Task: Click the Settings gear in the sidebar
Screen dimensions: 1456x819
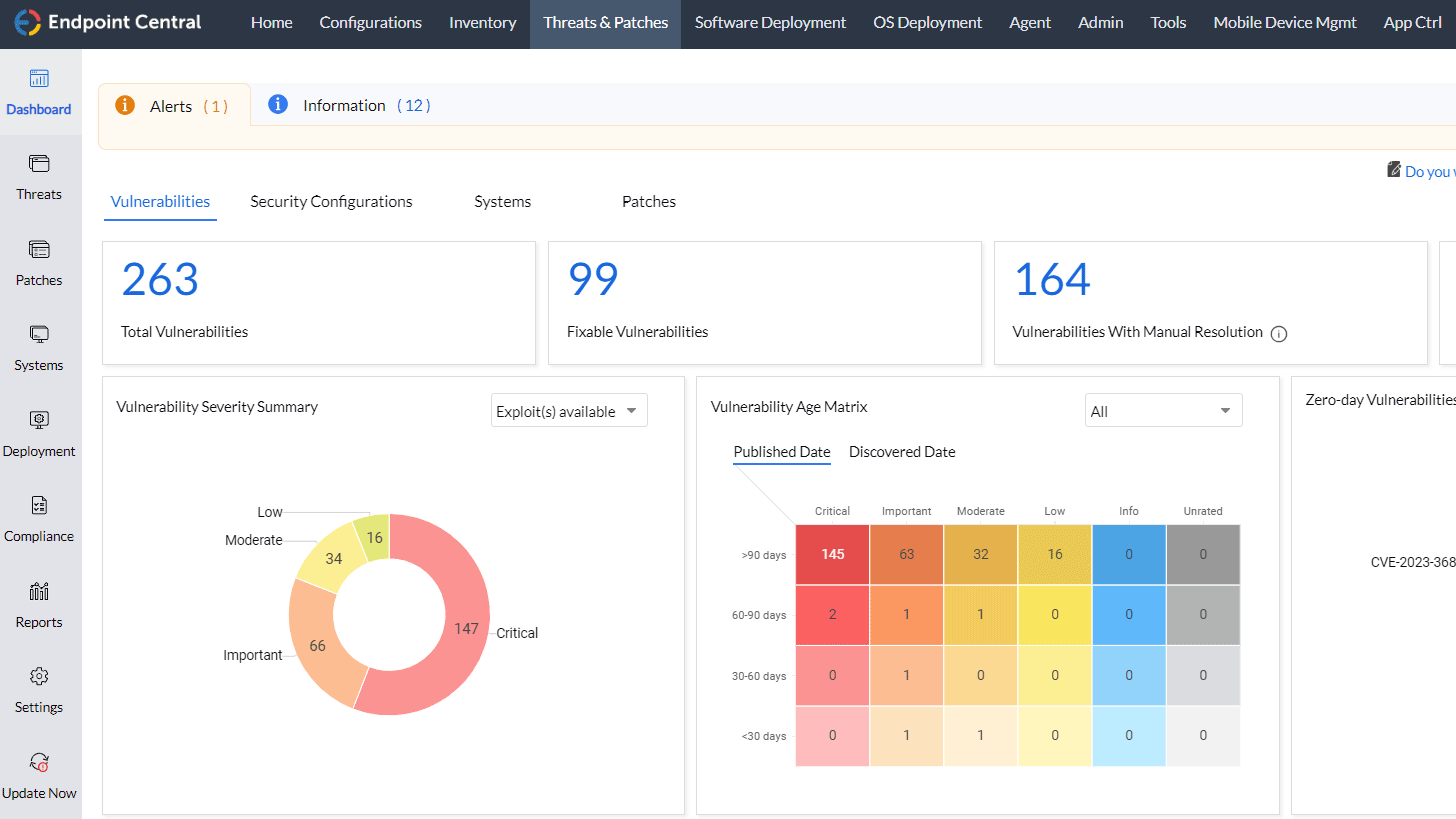Action: click(x=39, y=690)
